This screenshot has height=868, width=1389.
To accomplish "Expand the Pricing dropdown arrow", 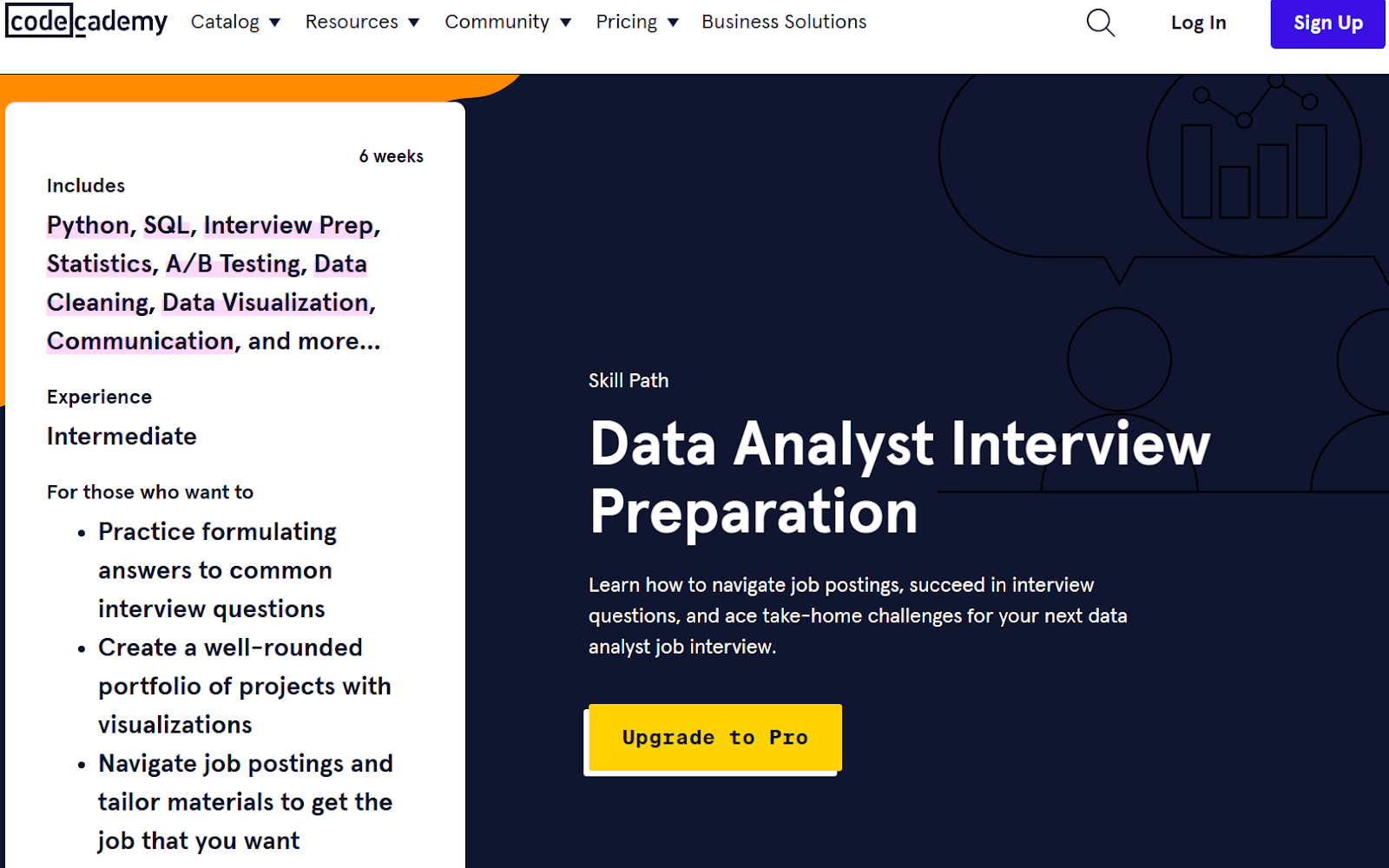I will pyautogui.click(x=673, y=23).
